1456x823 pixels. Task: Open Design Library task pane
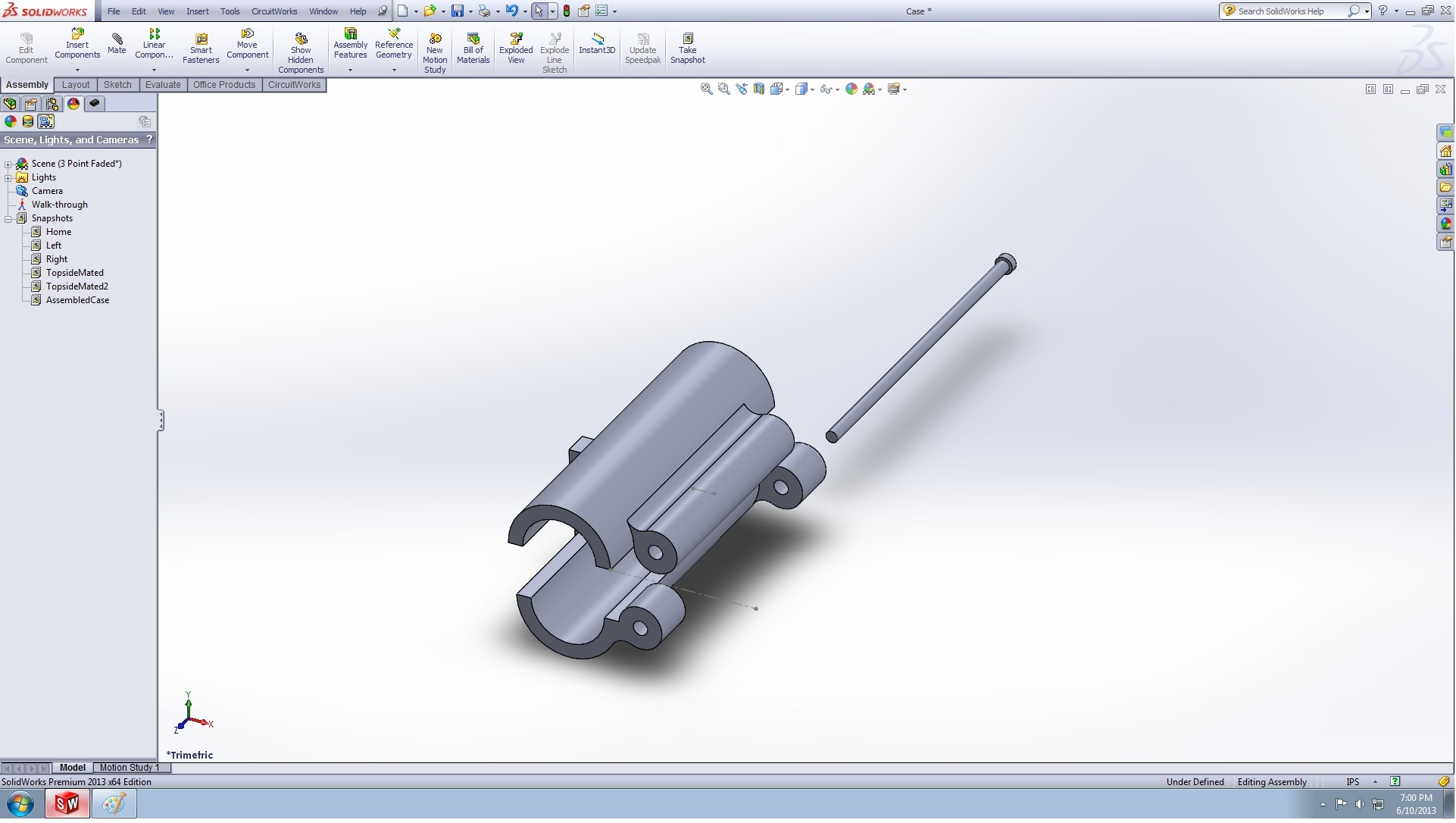(x=1446, y=170)
